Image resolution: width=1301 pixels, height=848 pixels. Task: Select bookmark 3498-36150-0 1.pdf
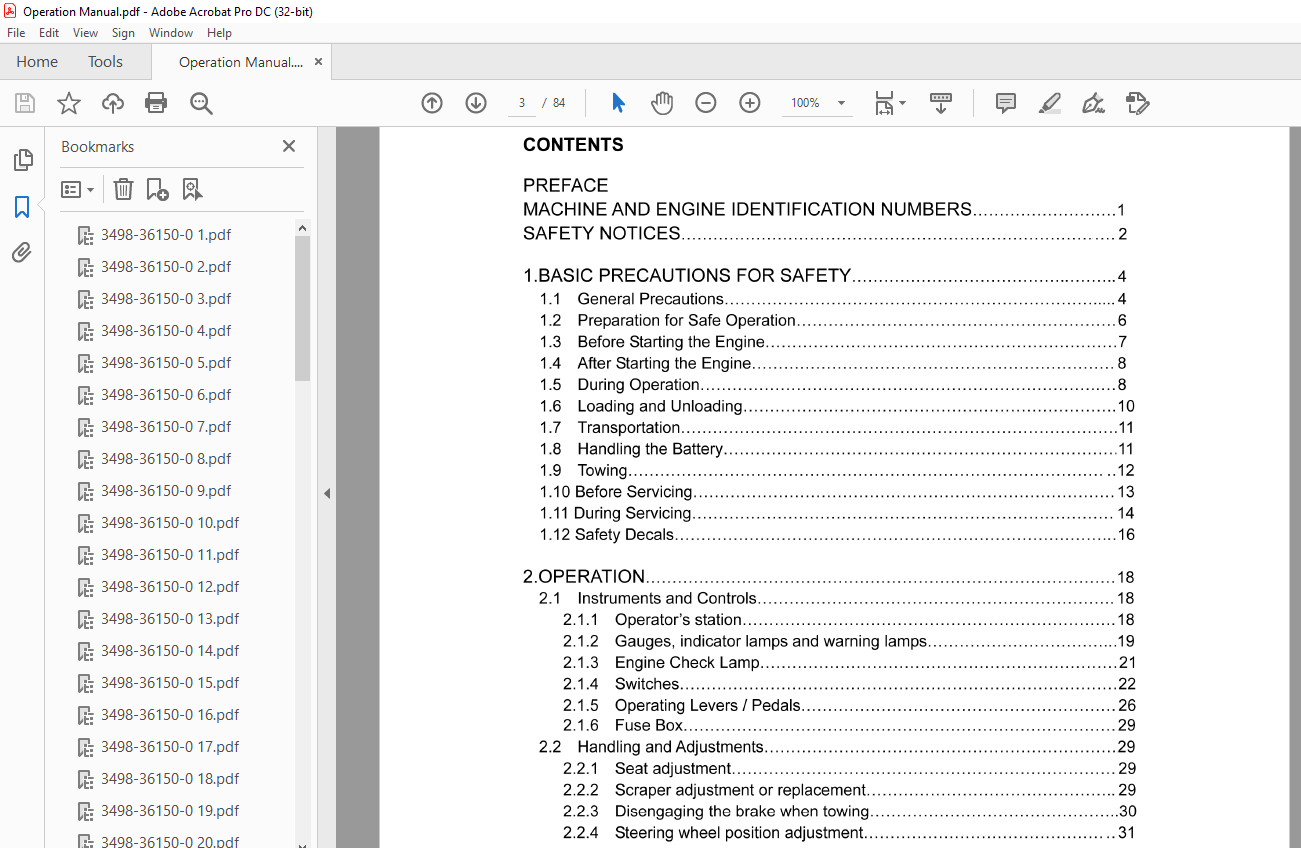tap(166, 235)
